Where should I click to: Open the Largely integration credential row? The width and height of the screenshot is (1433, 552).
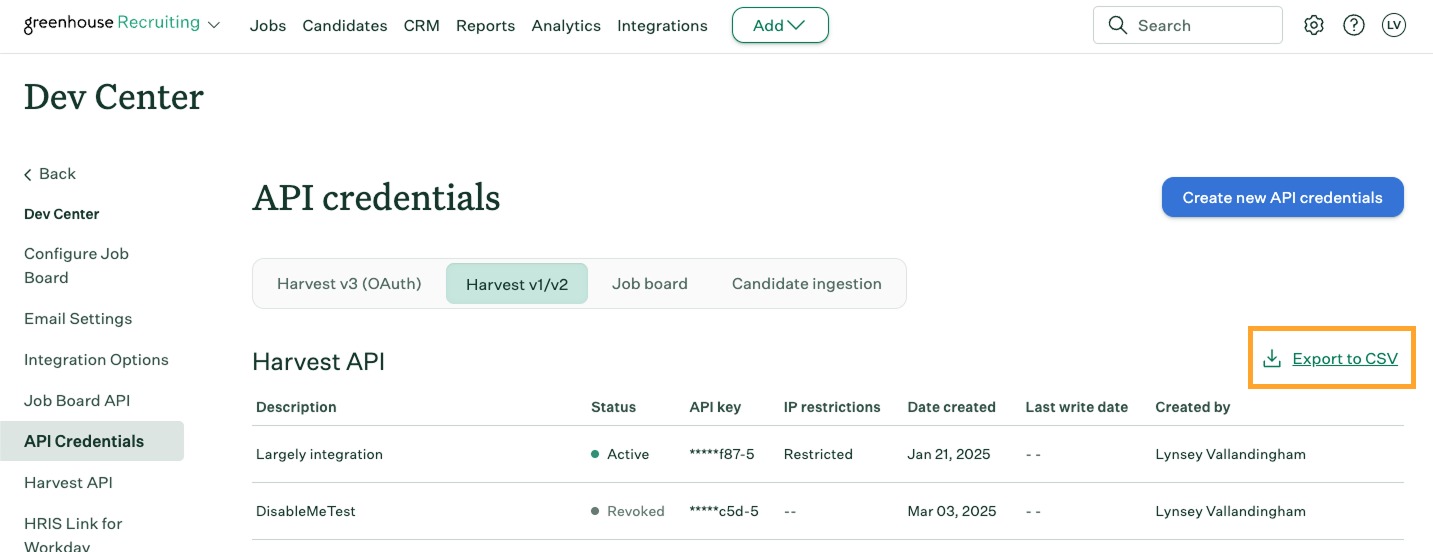(319, 455)
